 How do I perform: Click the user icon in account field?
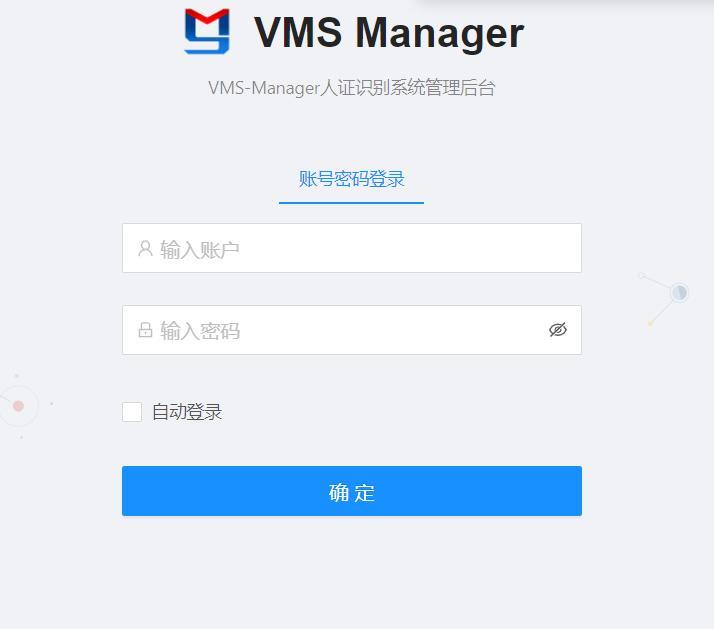point(145,248)
